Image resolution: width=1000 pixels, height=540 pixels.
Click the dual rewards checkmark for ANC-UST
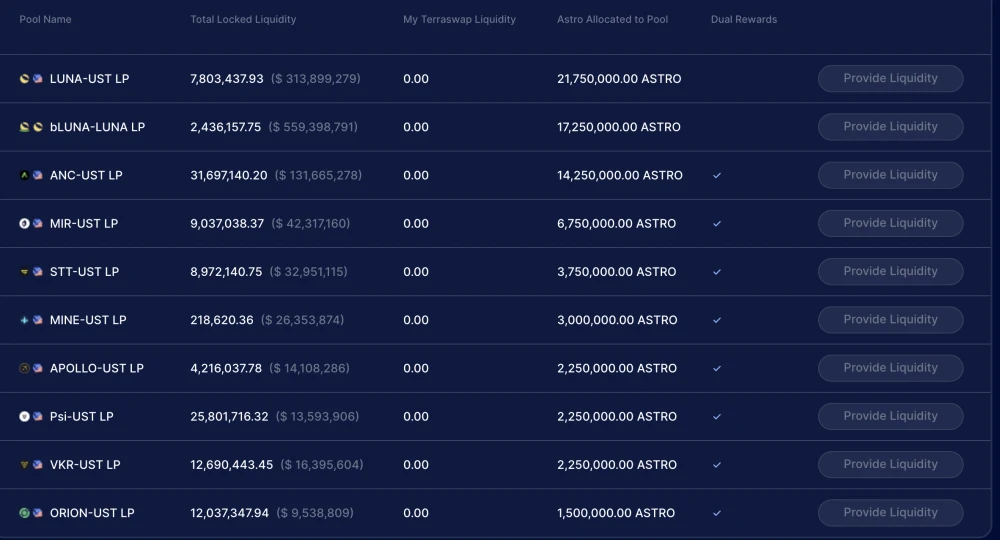717,175
